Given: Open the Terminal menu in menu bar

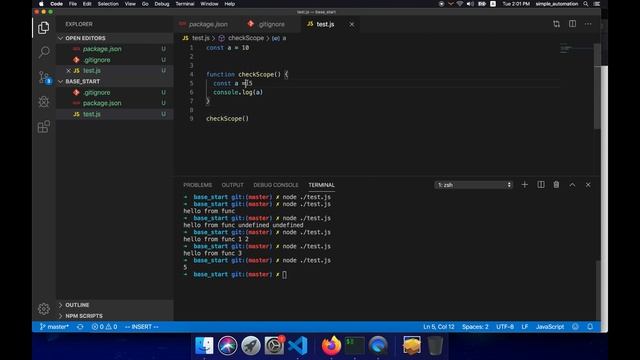Looking at the screenshot, I should [x=184, y=4].
